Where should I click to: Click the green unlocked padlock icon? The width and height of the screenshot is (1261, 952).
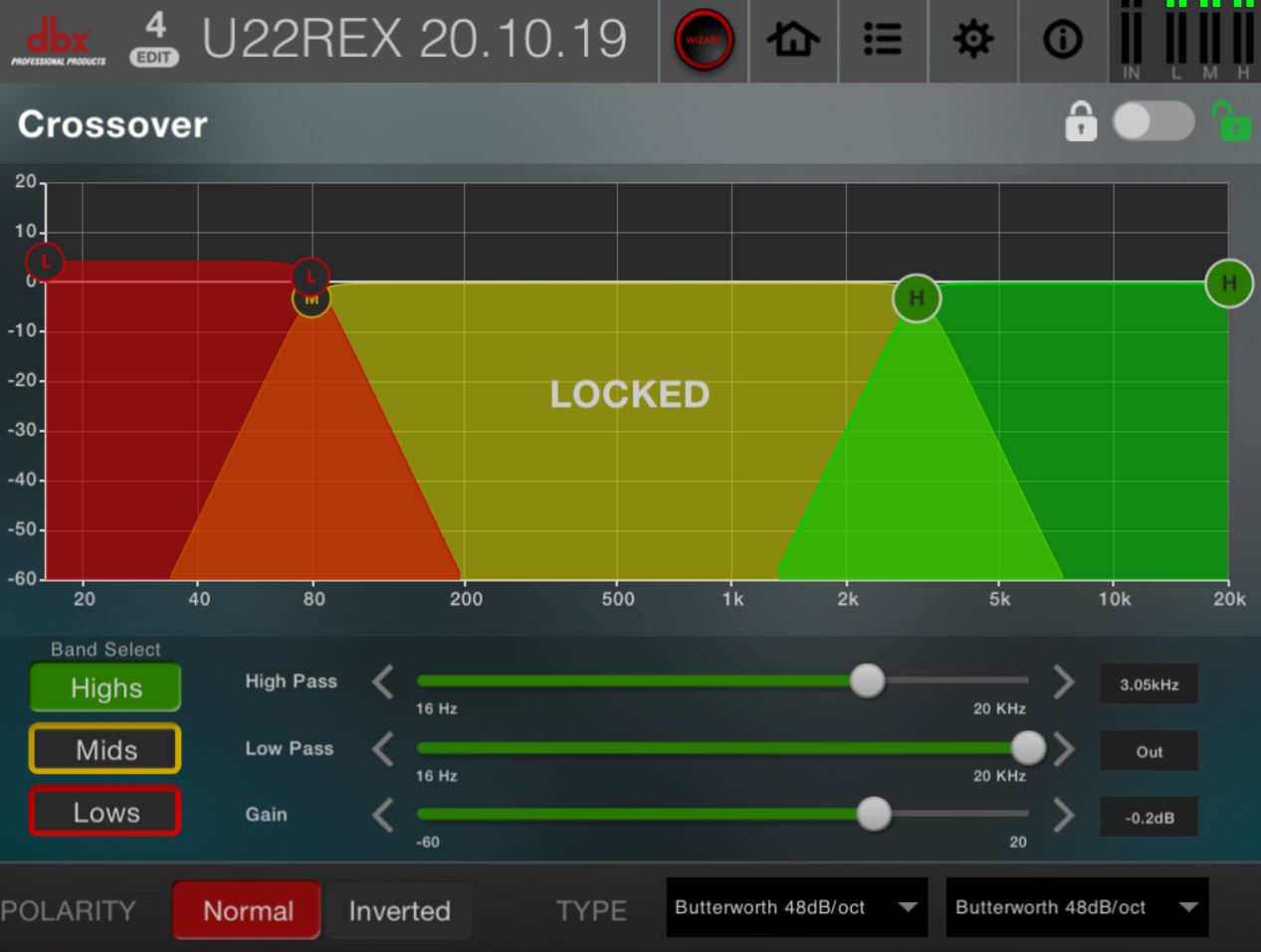(1231, 122)
